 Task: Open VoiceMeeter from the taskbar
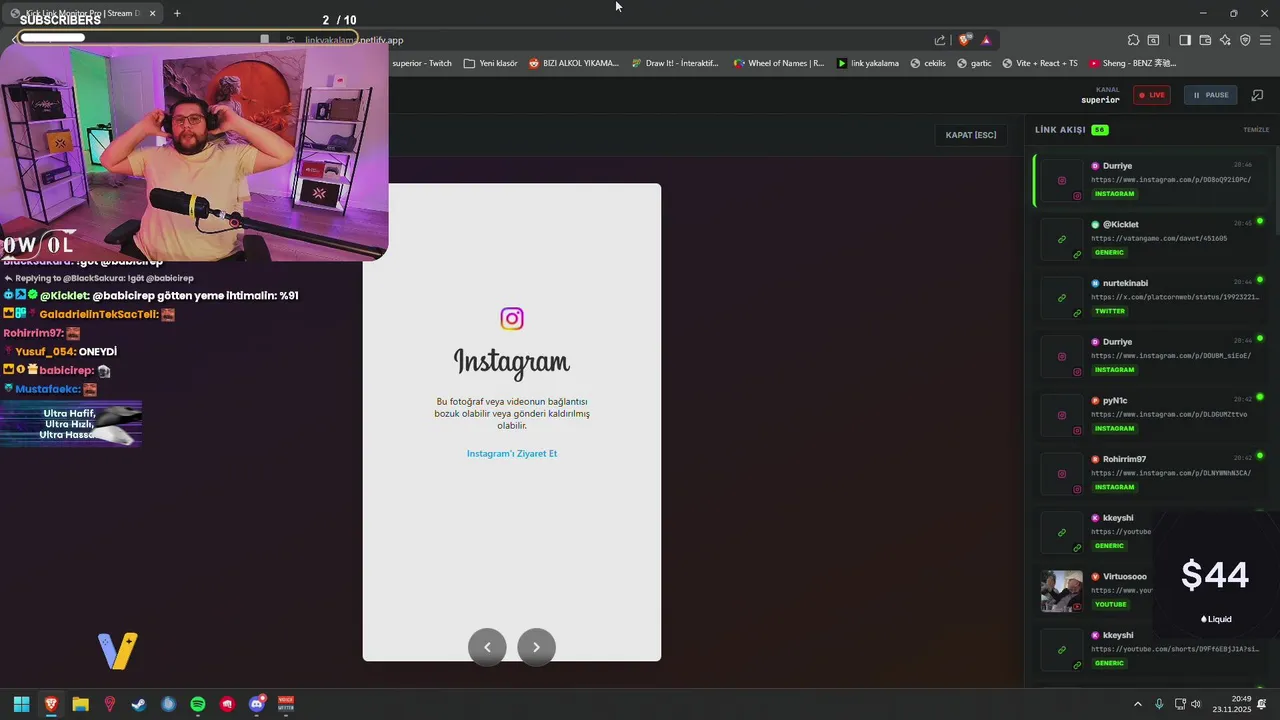[x=286, y=704]
